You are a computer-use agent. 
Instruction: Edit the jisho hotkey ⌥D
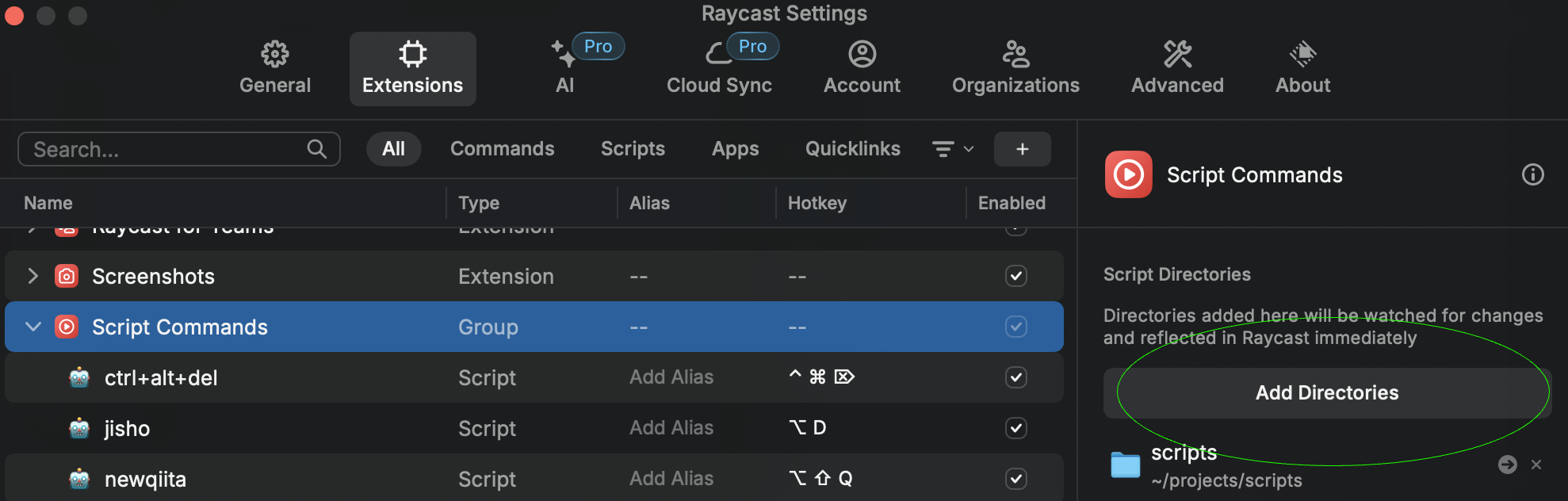pyautogui.click(x=808, y=428)
